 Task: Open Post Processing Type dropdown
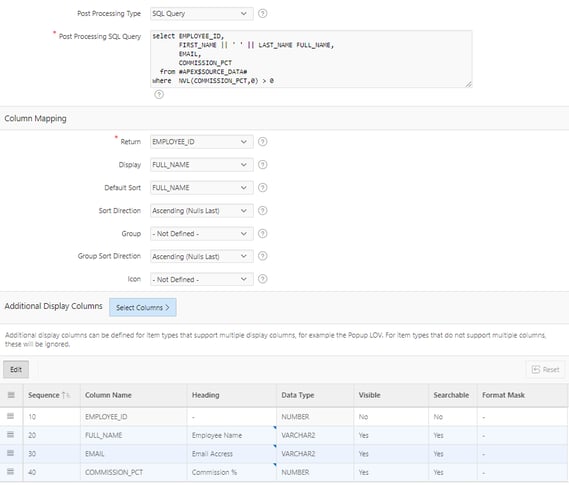tap(202, 13)
